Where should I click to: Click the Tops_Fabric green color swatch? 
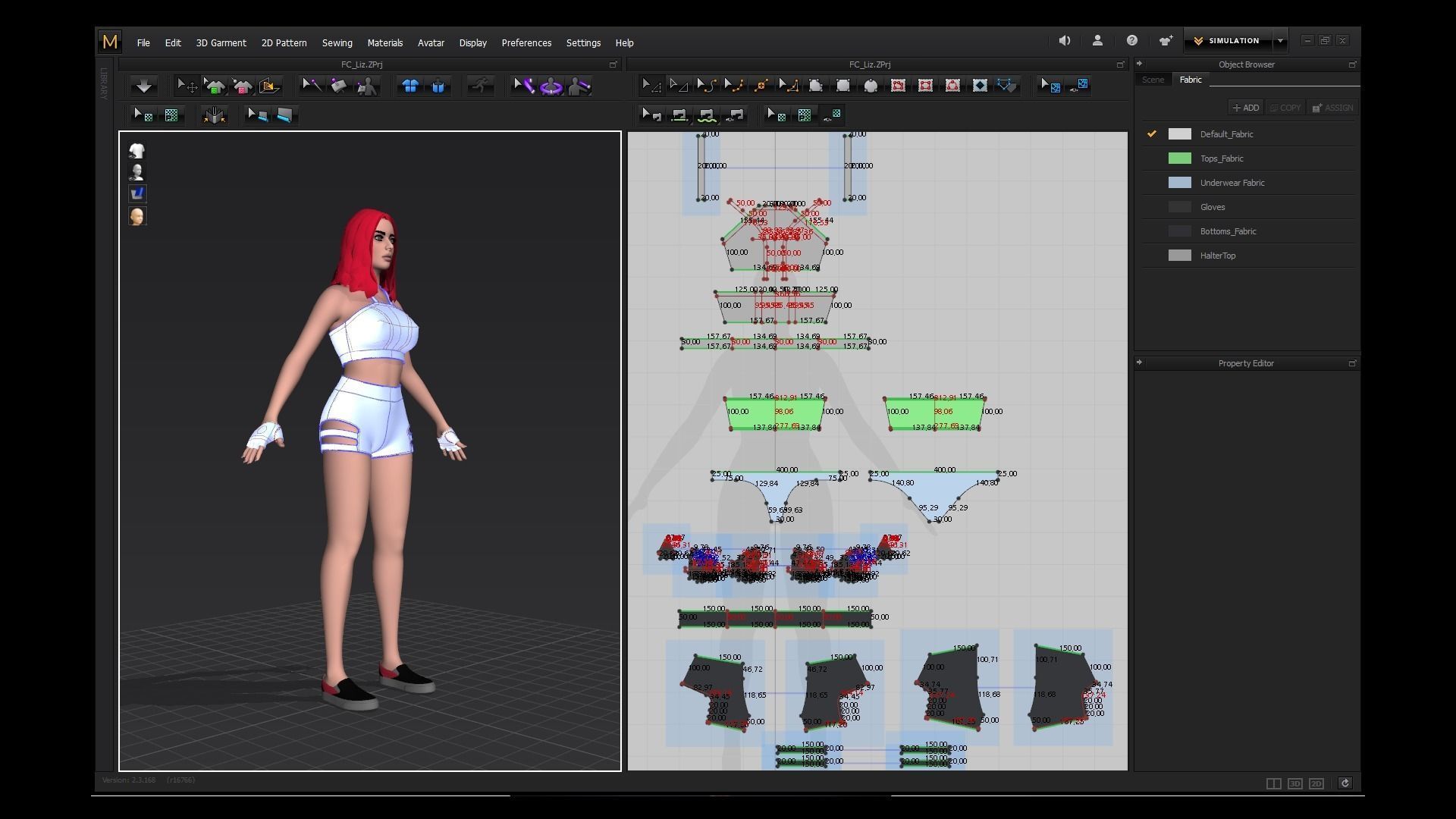tap(1179, 158)
